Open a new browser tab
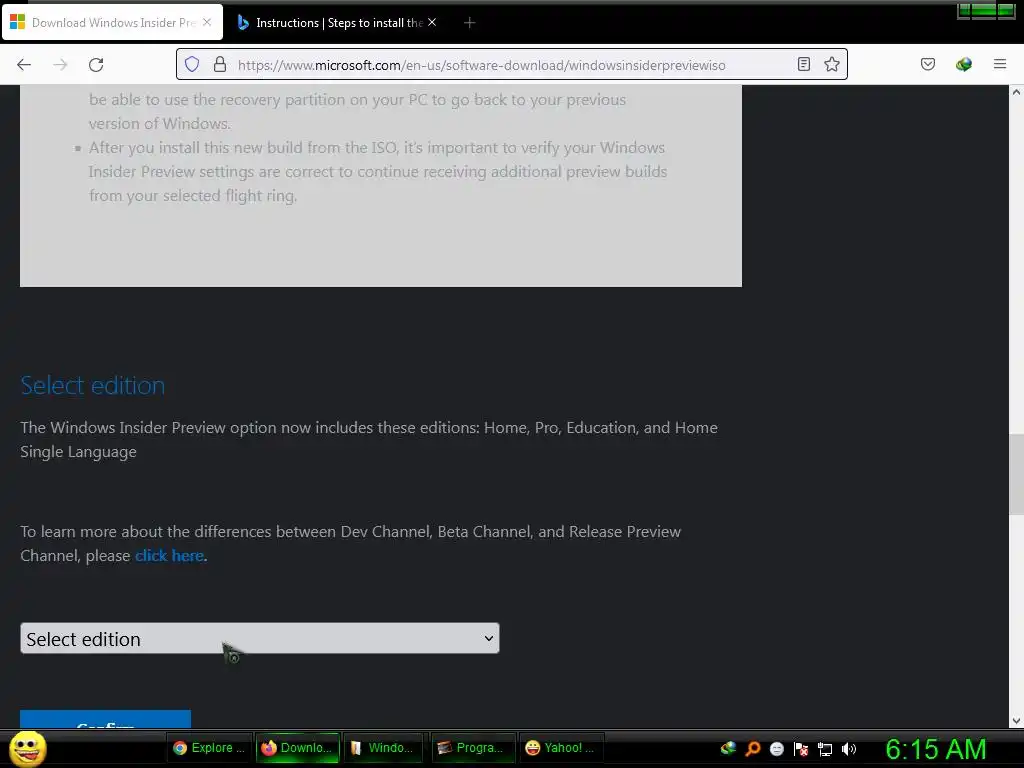1024x768 pixels. tap(469, 23)
